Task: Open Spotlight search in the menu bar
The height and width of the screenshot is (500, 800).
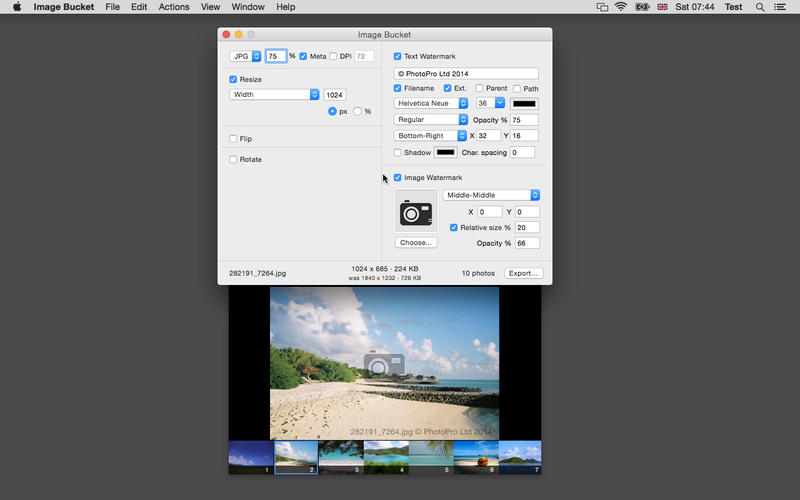Action: (x=760, y=7)
